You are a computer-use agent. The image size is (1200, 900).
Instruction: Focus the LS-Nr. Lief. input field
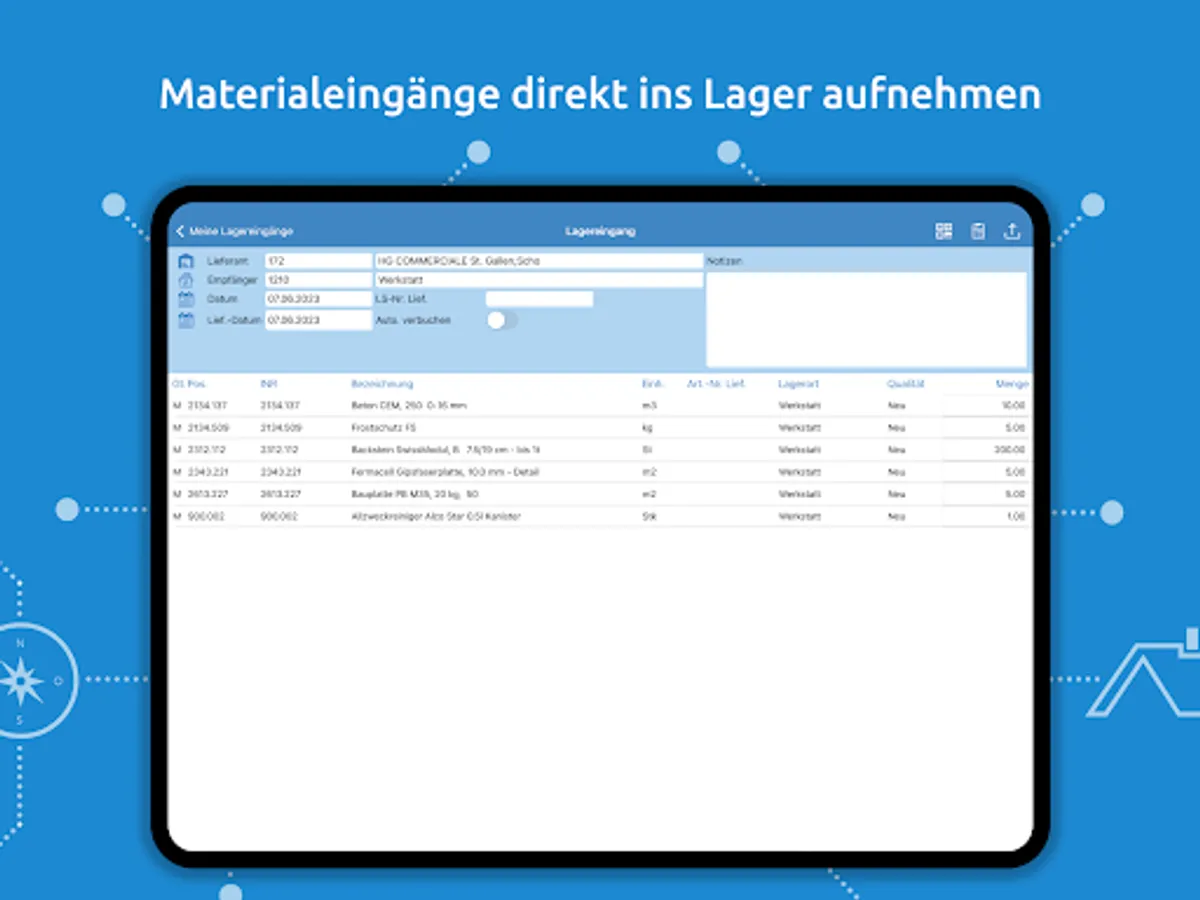pyautogui.click(x=539, y=299)
